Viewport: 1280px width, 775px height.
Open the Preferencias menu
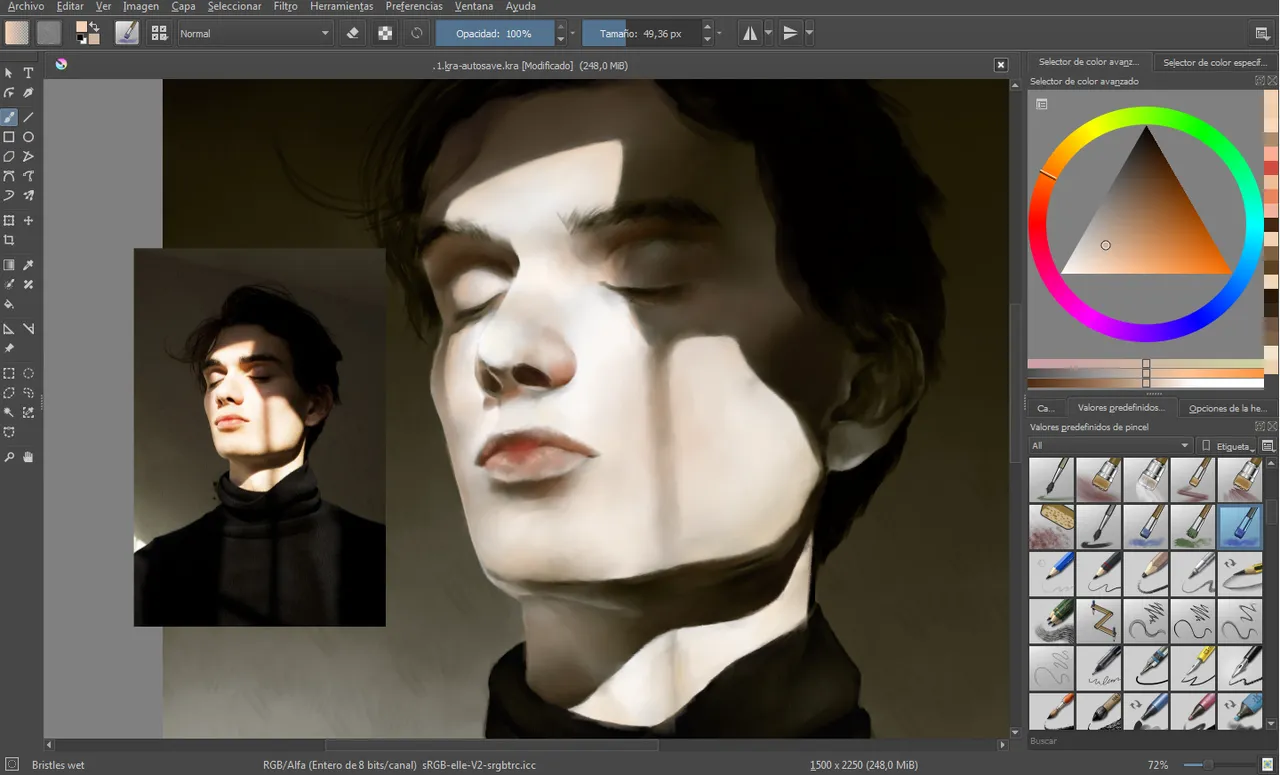coord(414,6)
